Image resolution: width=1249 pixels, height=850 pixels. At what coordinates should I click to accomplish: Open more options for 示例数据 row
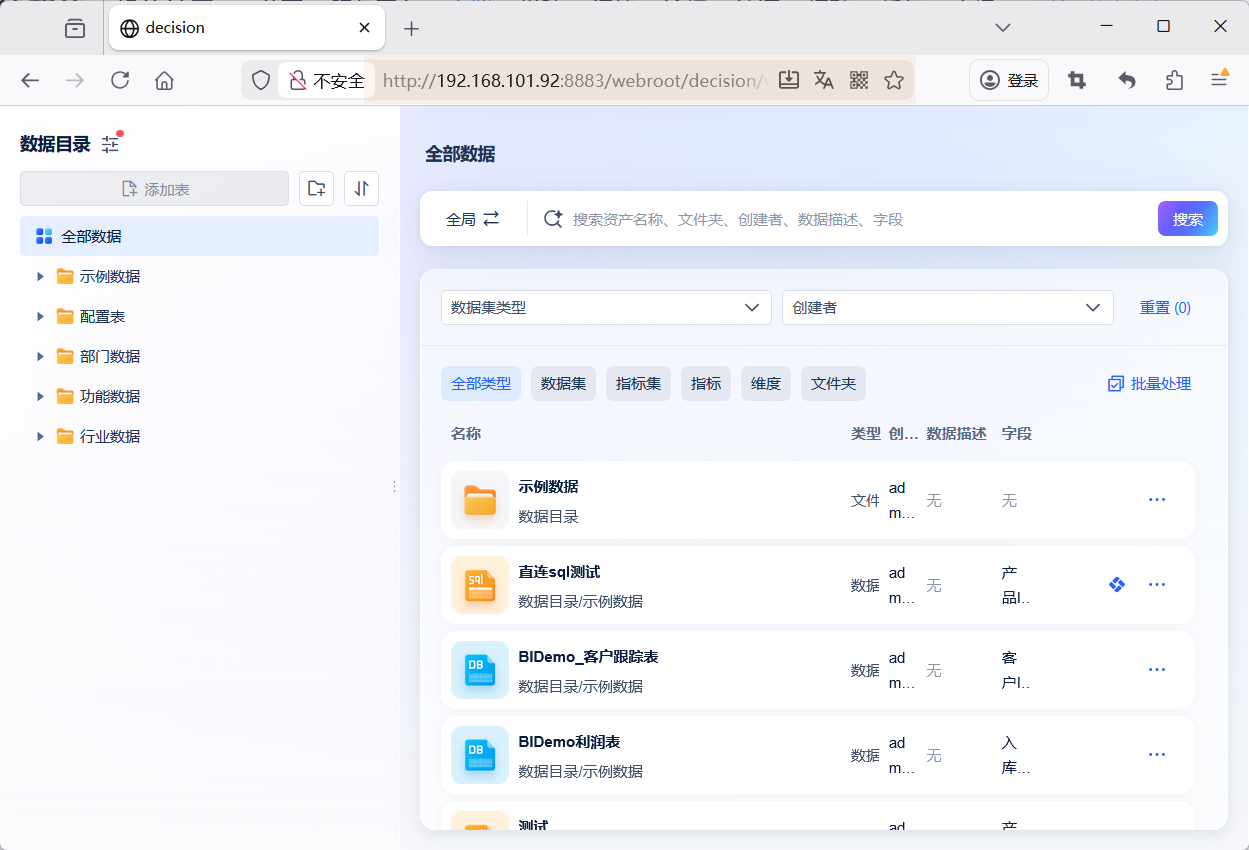(1157, 499)
